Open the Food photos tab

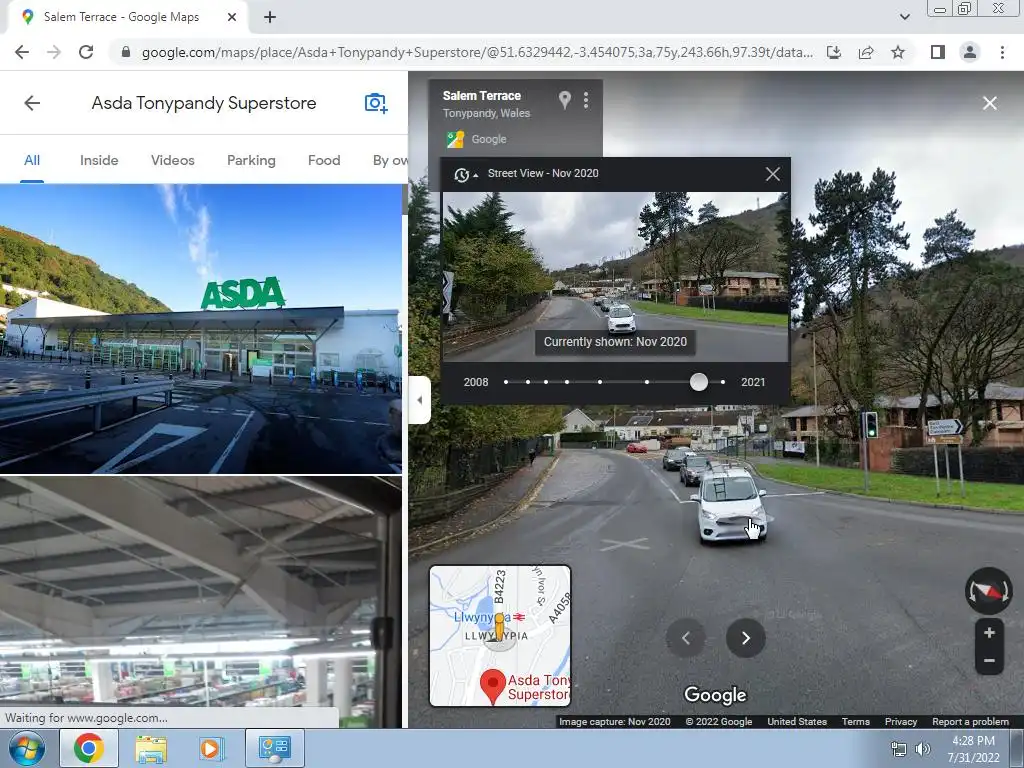324,160
